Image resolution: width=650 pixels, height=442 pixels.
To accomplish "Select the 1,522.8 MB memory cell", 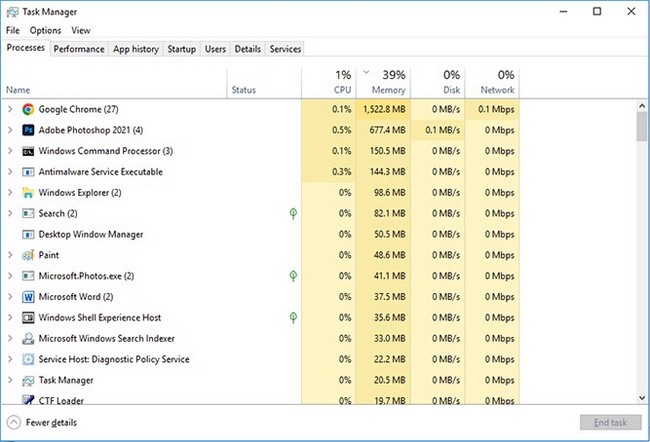I will [x=384, y=109].
